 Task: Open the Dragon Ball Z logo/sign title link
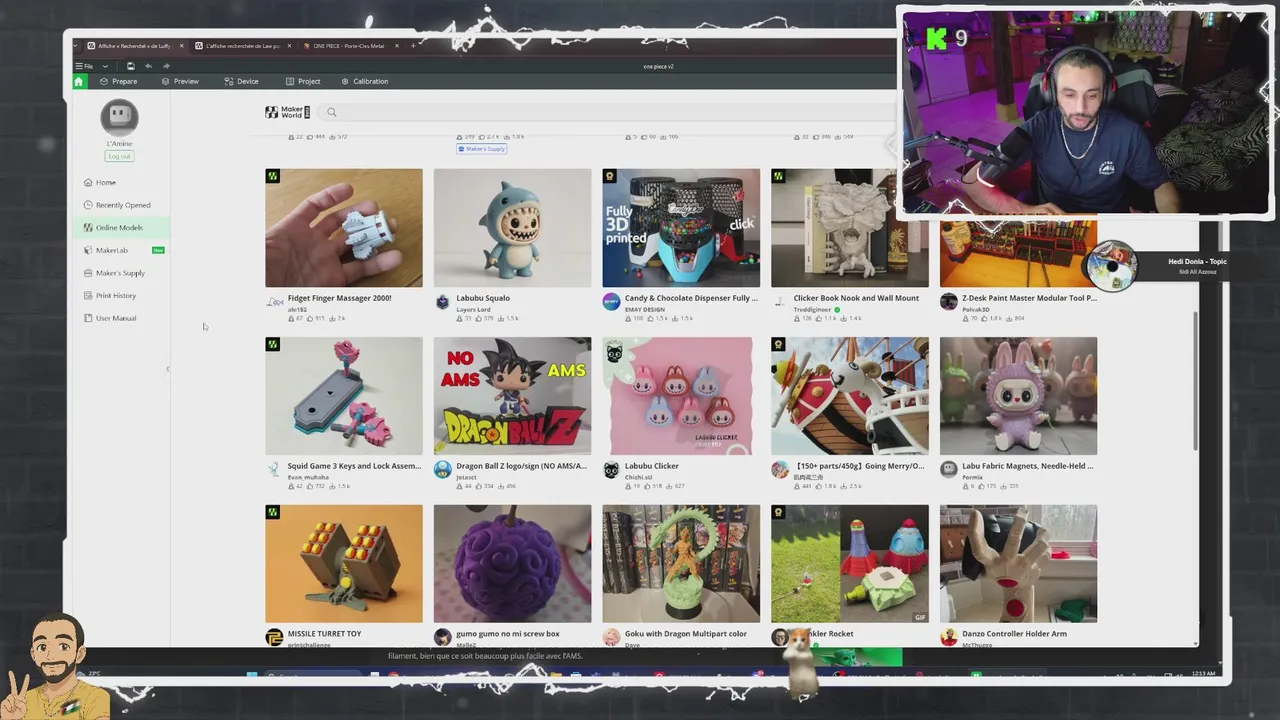coord(521,466)
